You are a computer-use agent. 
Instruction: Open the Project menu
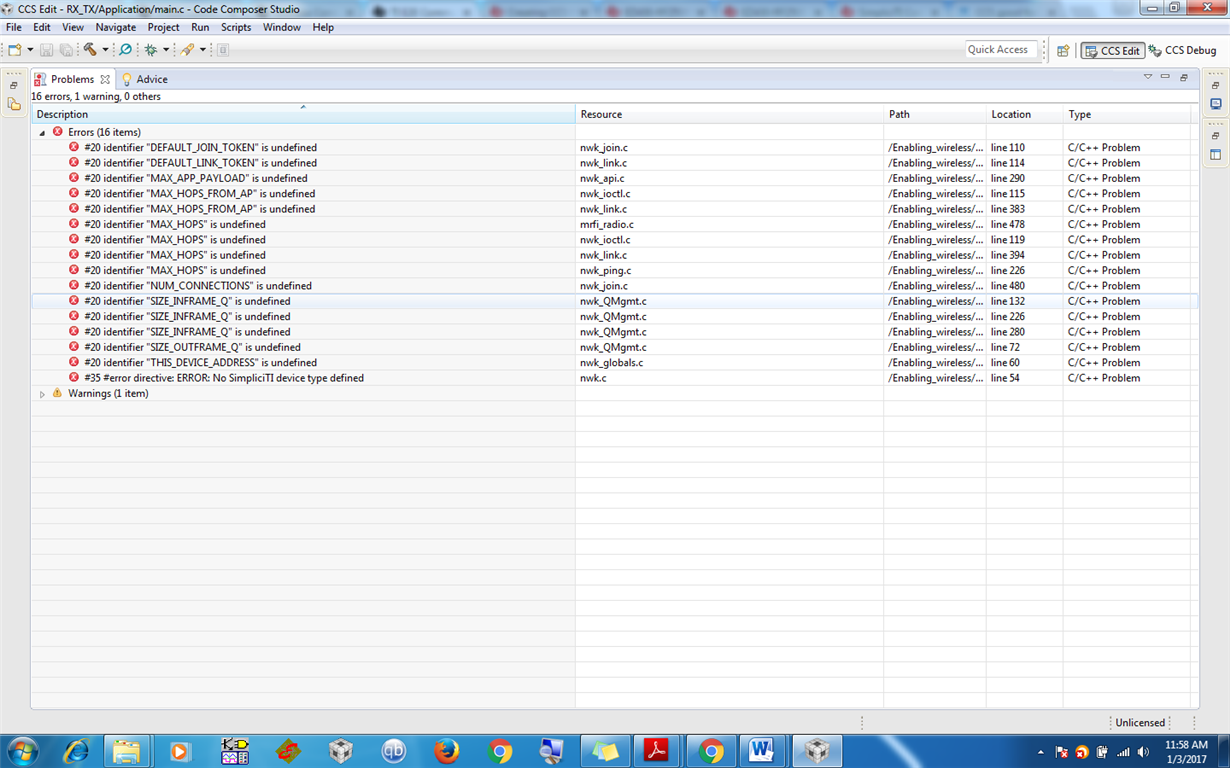[x=164, y=27]
